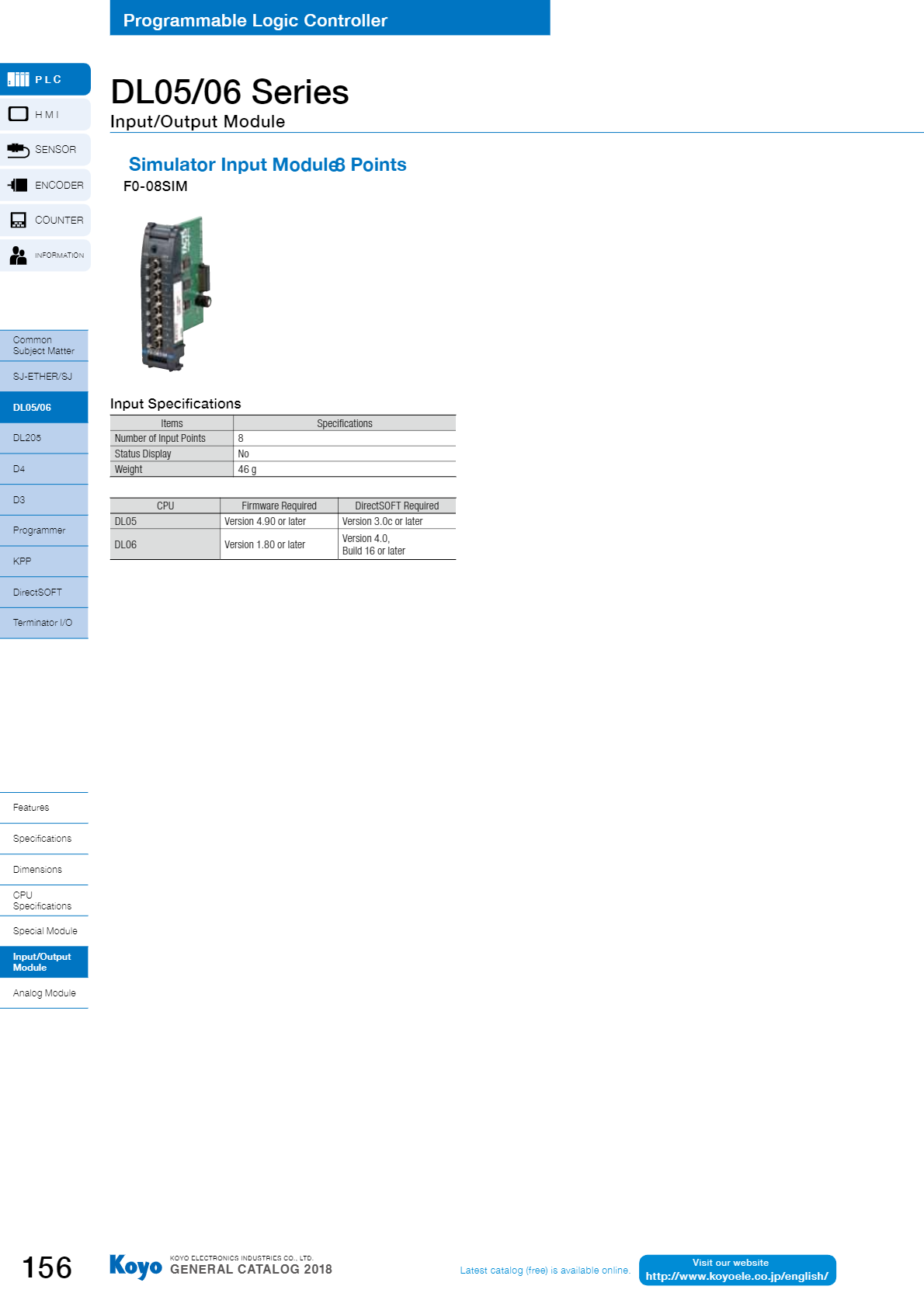Click the F0-08SIM model number text
The height and width of the screenshot is (1307, 924).
155,186
